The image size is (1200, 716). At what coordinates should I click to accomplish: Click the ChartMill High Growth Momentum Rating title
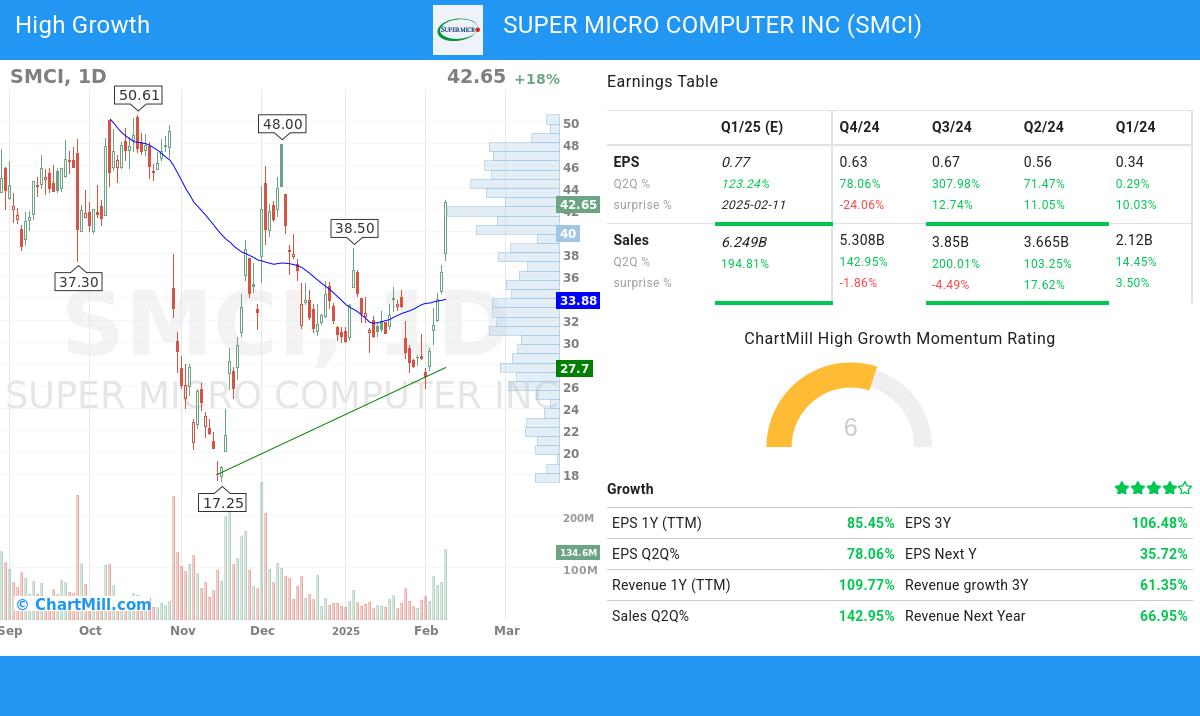coord(900,339)
